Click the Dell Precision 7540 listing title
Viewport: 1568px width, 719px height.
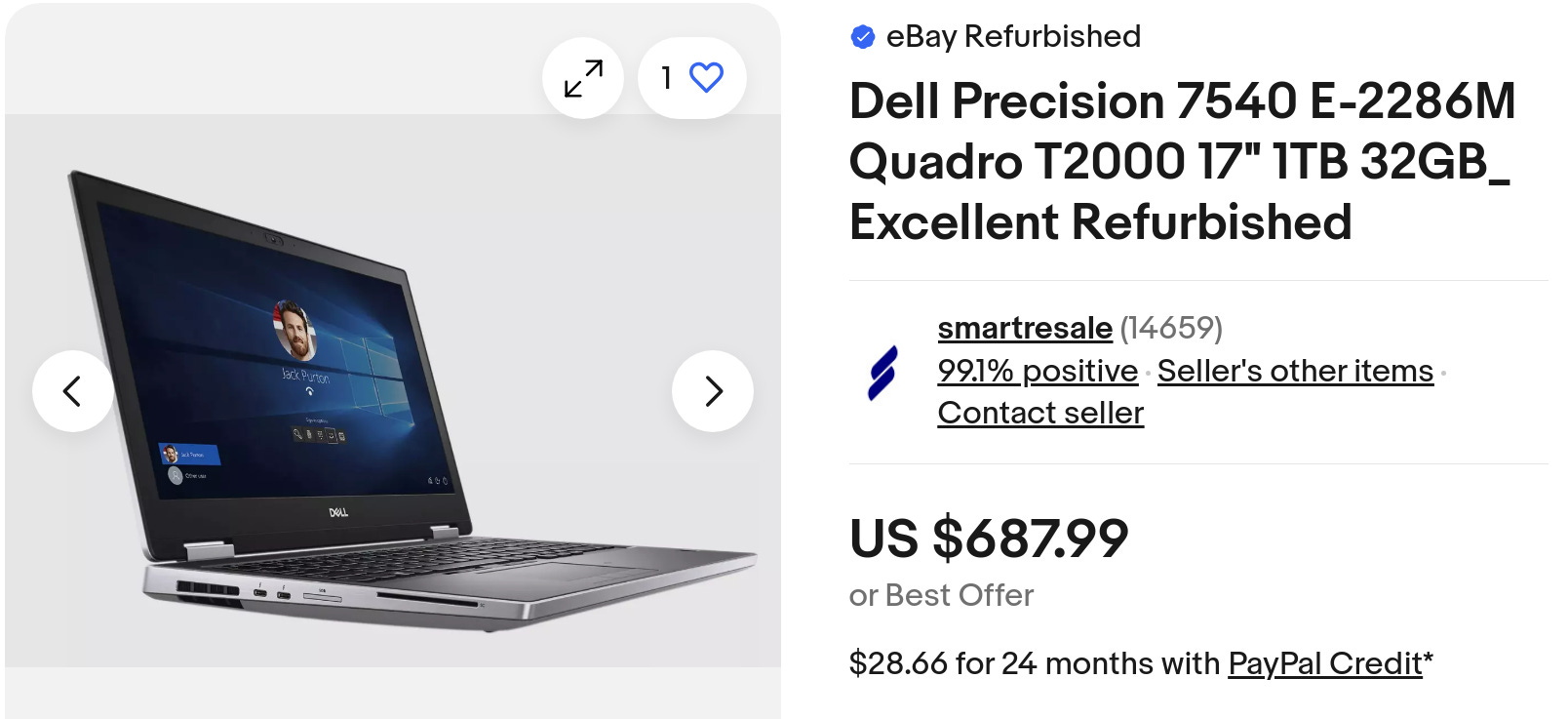1182,162
